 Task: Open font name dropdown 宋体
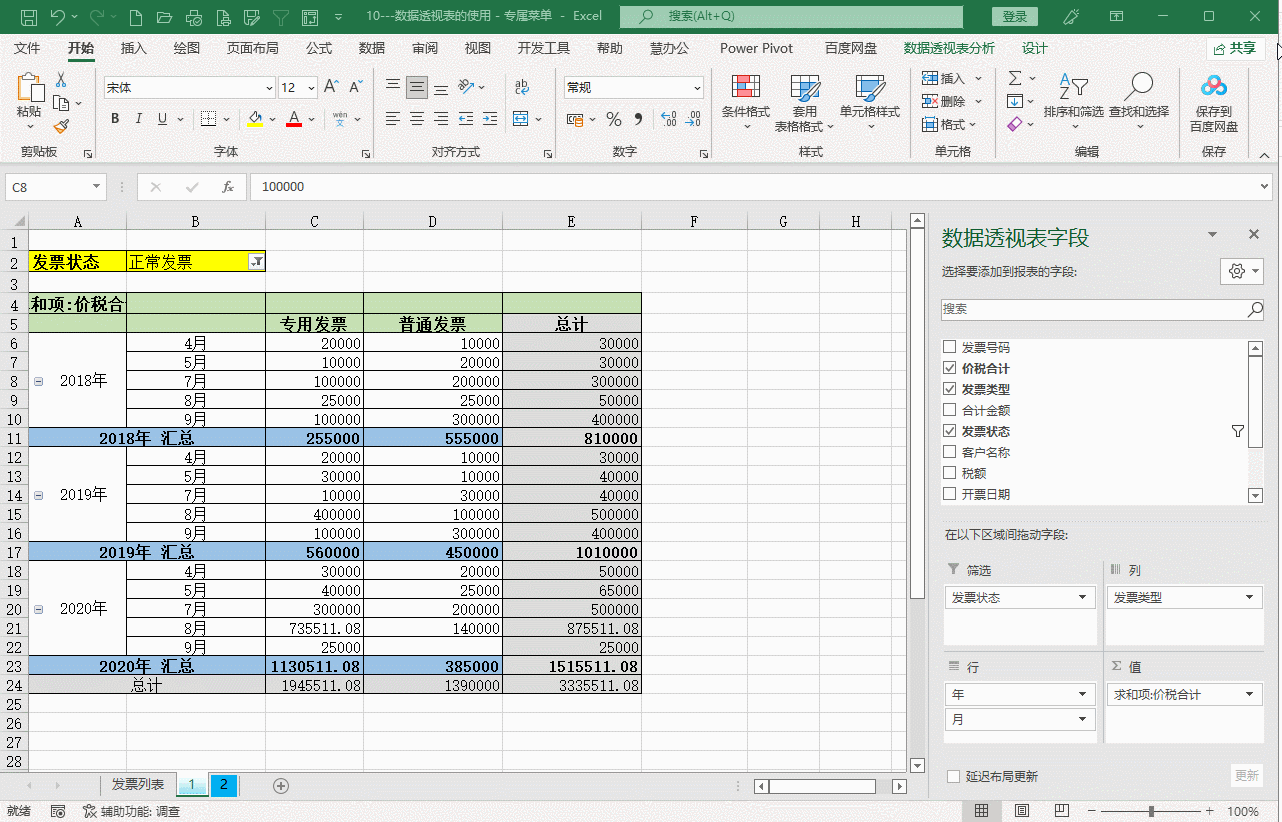[x=269, y=88]
